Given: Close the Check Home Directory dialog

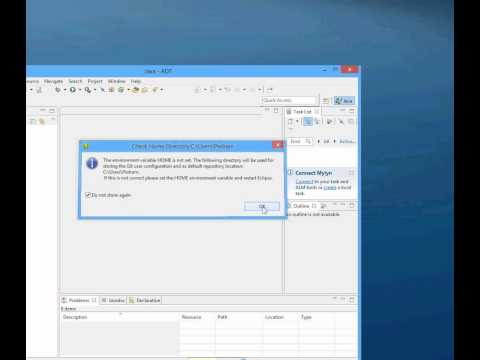Looking at the screenshot, I should [277, 145].
